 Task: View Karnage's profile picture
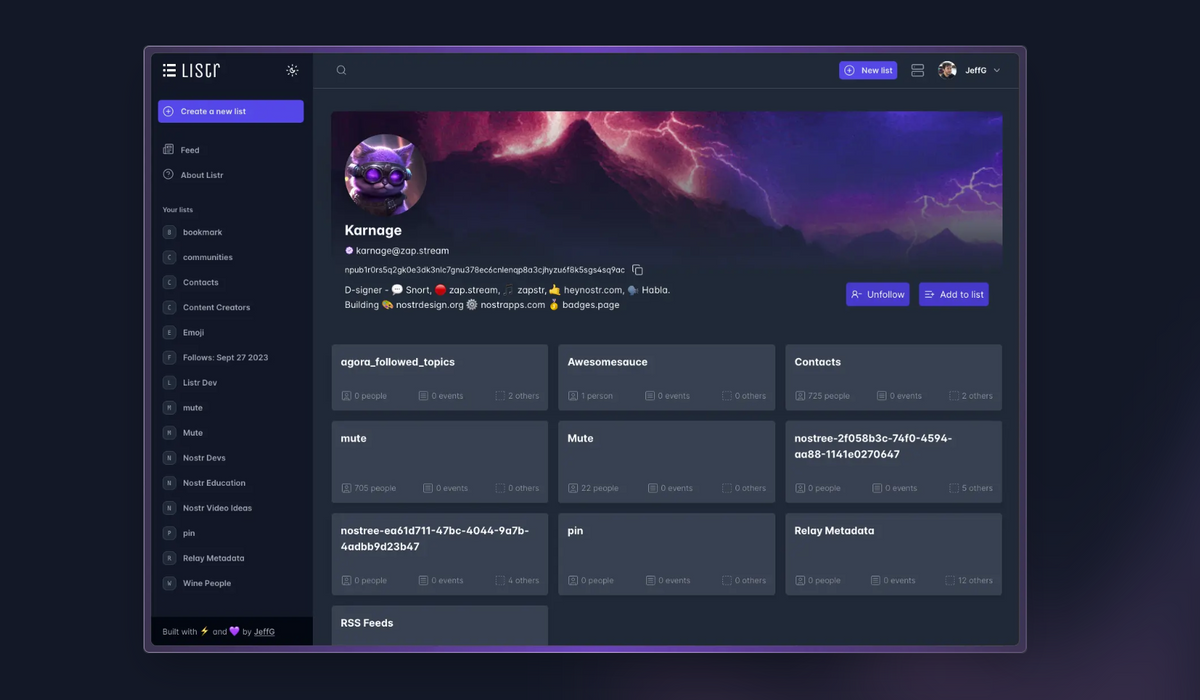tap(386, 175)
